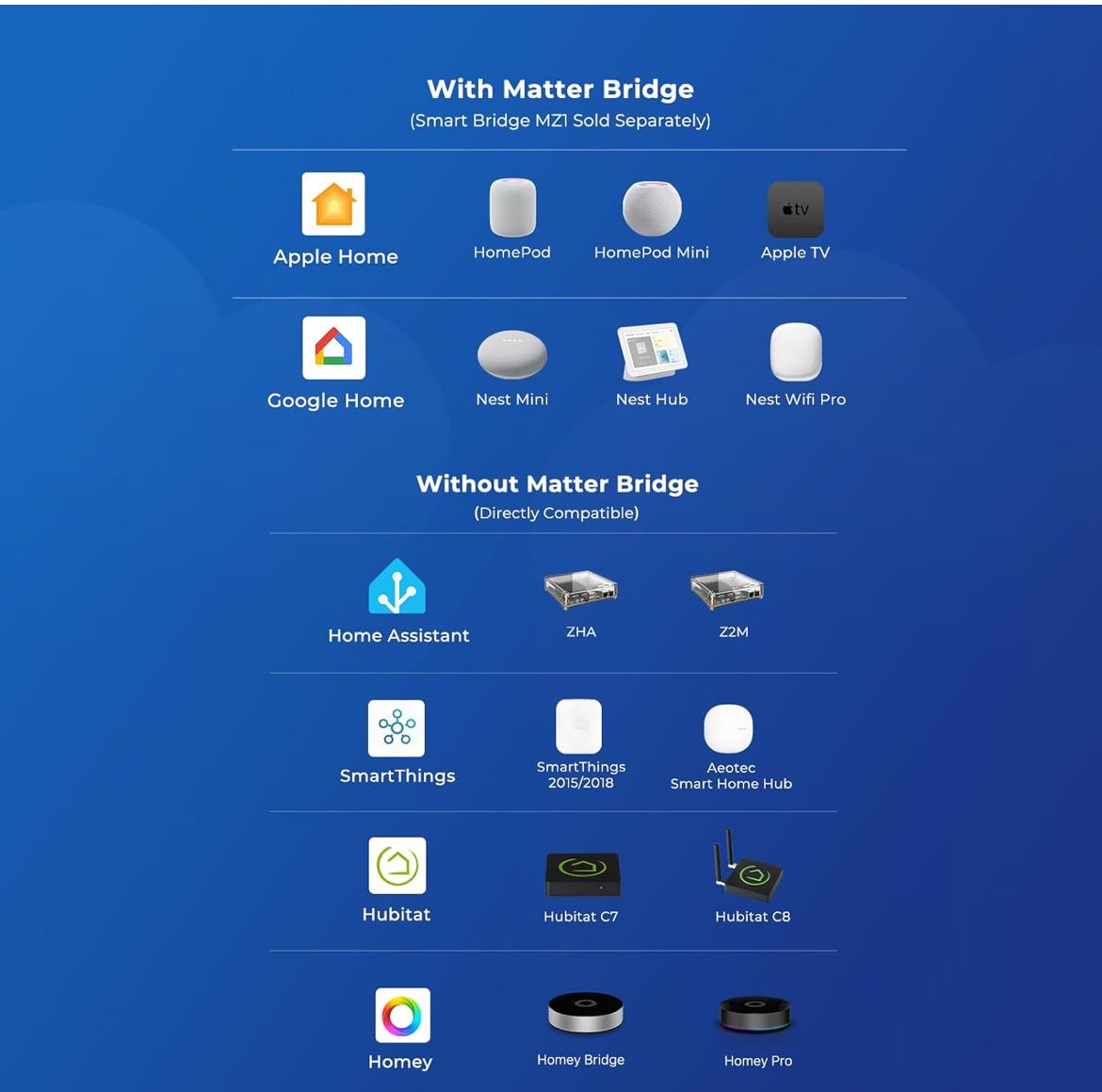Click the Google Home app icon
Image resolution: width=1102 pixels, height=1092 pixels.
333,348
